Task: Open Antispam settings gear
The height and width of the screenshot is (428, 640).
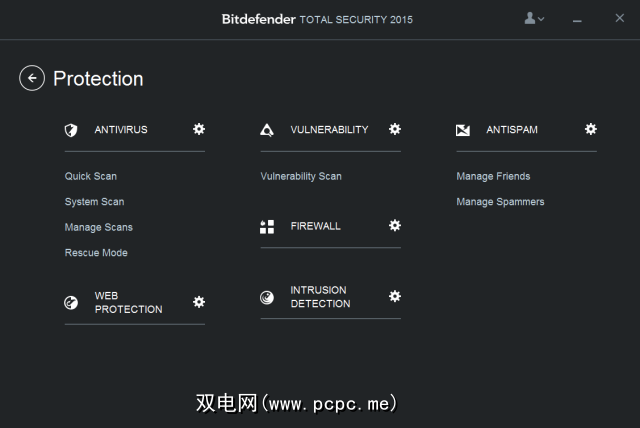Action: (x=591, y=129)
